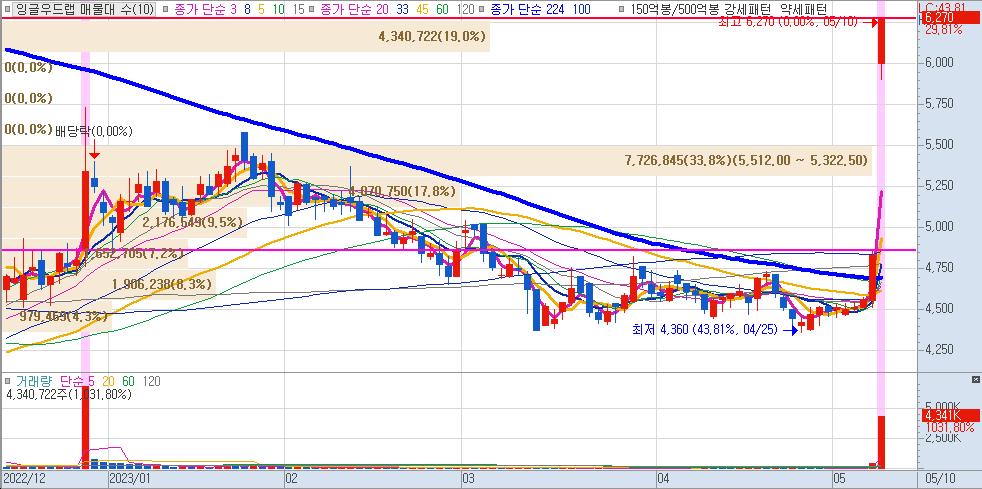Click the 4,070,750(17.8%) volume profile label
Screen dimensions: 982x489
[401, 191]
